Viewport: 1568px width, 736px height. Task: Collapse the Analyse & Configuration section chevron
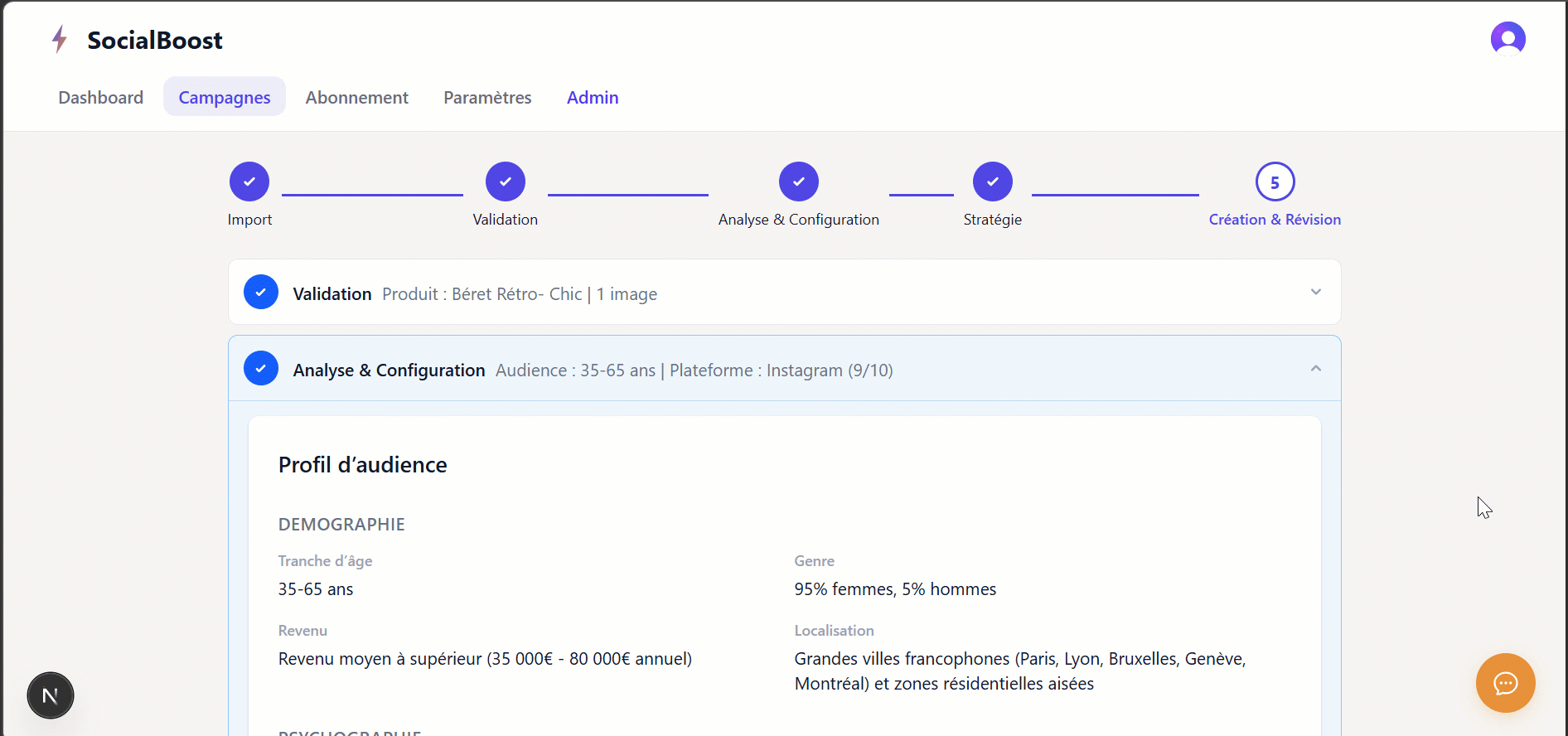(1316, 369)
